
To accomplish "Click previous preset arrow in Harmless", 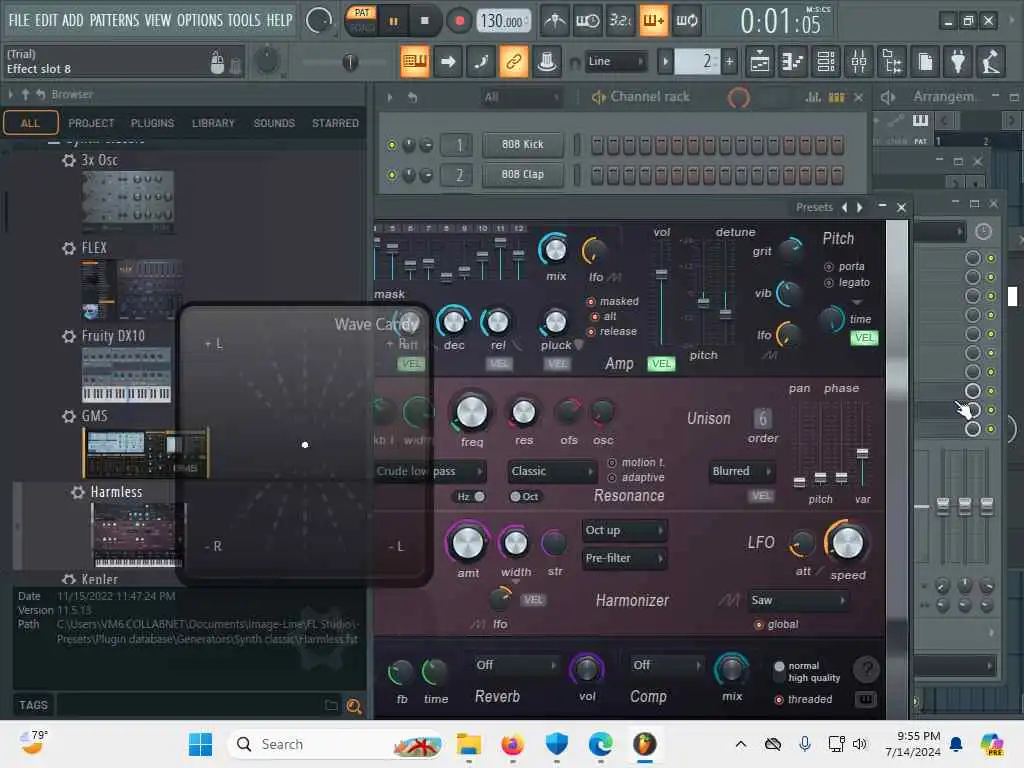I will [844, 207].
